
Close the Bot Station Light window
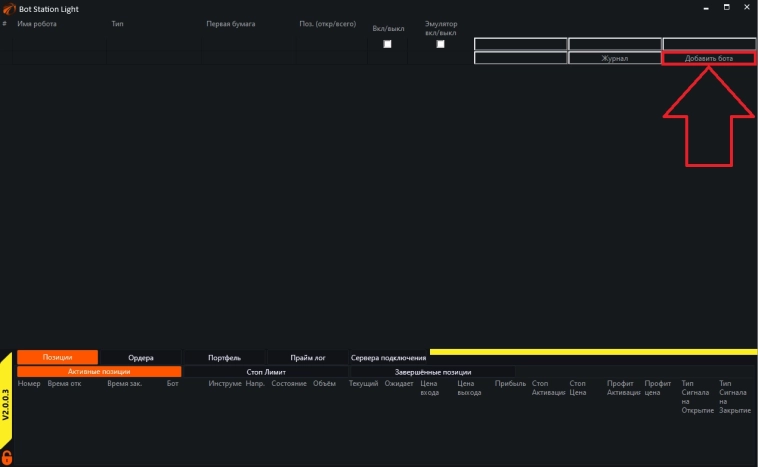746,8
